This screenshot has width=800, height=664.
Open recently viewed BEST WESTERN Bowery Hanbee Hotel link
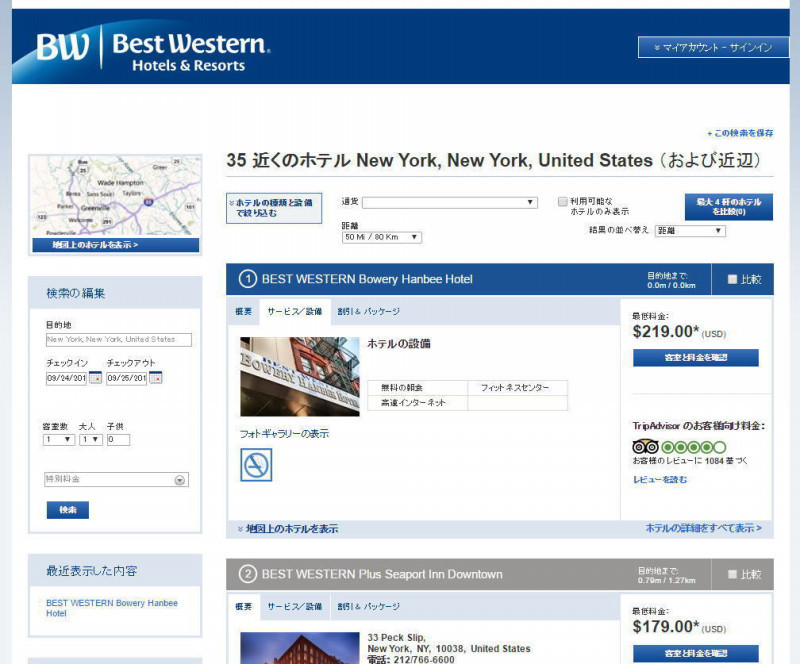112,608
